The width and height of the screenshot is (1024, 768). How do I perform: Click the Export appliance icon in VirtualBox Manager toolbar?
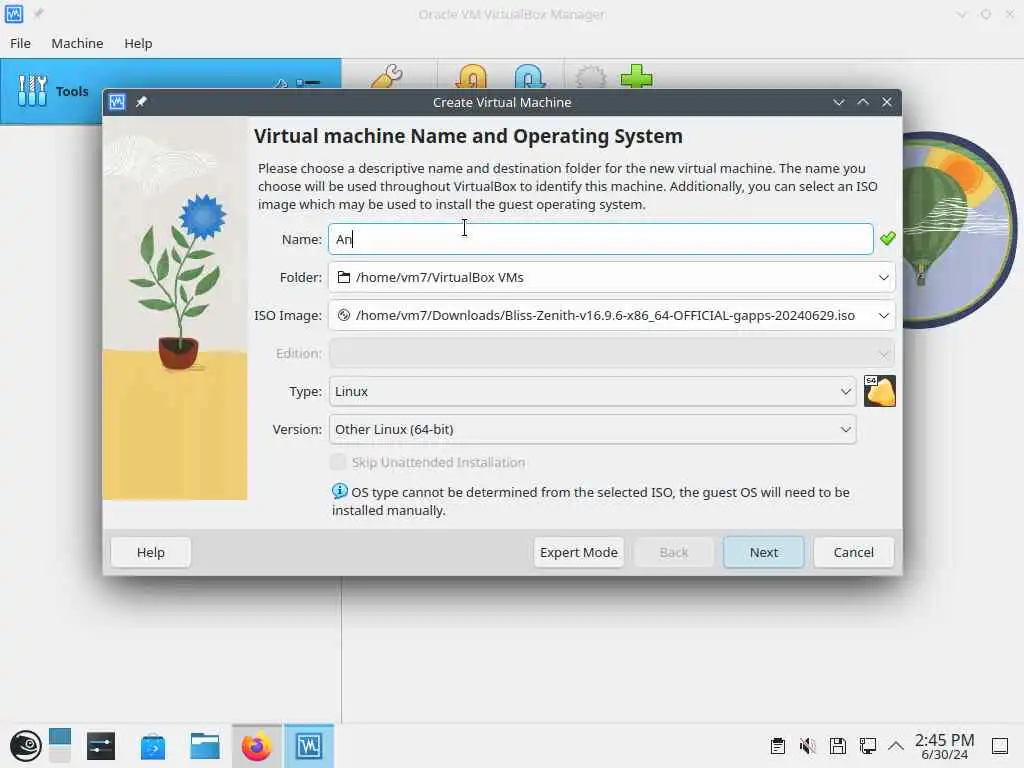point(529,76)
